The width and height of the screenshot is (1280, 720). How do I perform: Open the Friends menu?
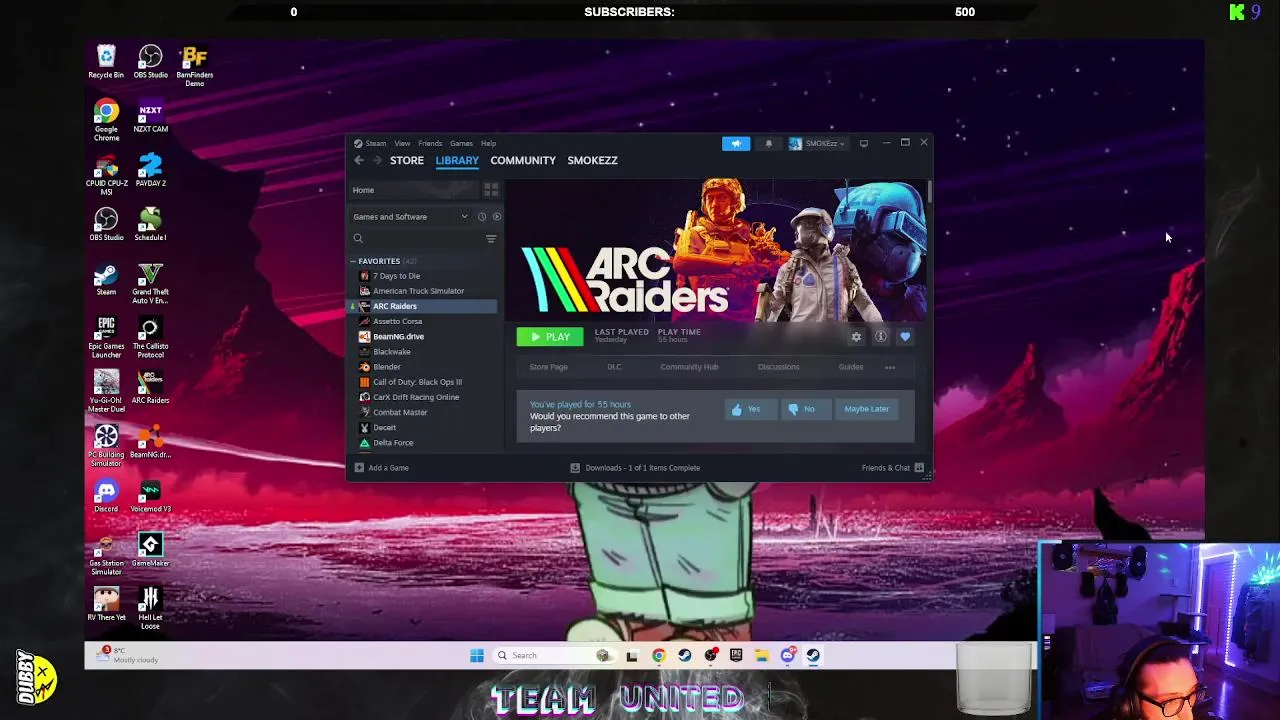[x=430, y=143]
